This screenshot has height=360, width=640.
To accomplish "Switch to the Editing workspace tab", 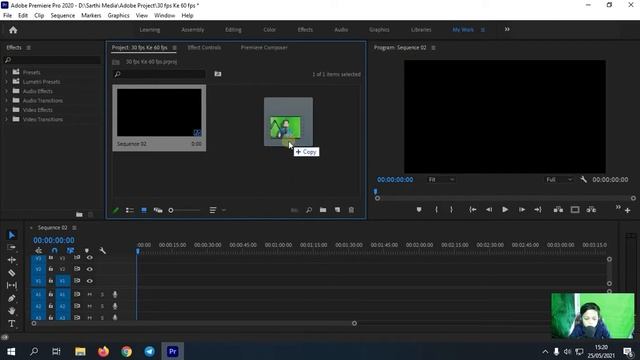I will click(x=233, y=30).
